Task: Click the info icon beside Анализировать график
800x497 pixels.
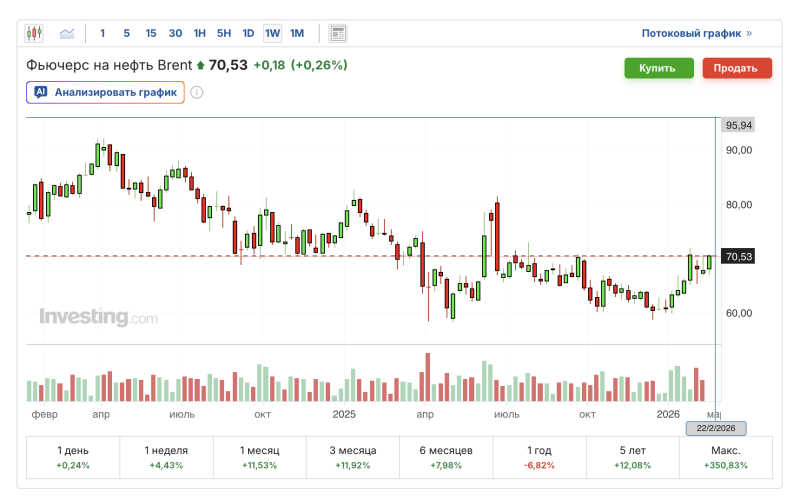Action: (x=197, y=93)
